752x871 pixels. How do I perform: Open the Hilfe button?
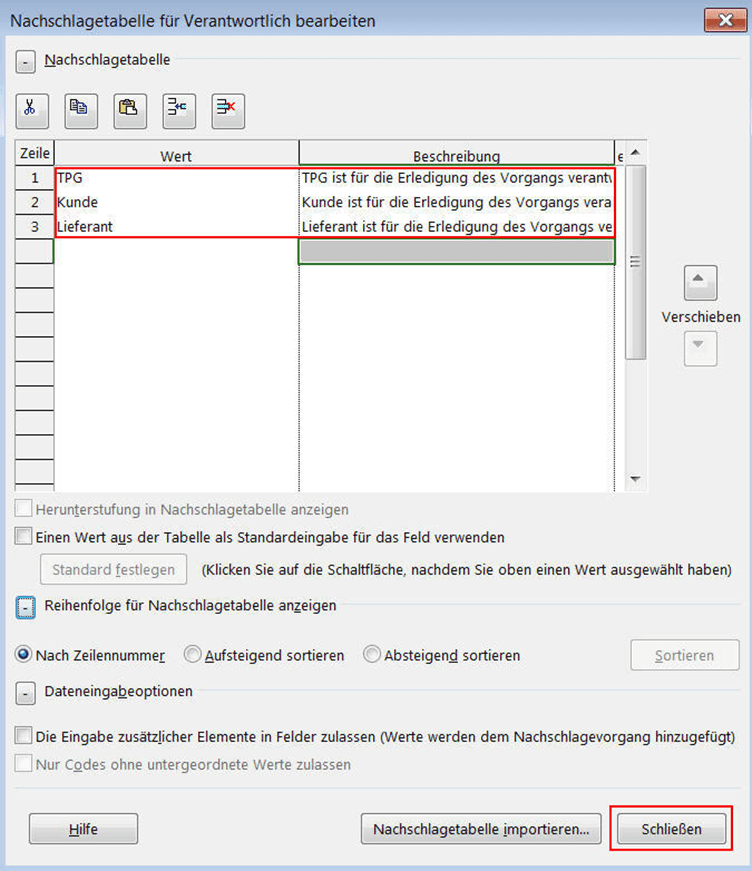pos(83,829)
